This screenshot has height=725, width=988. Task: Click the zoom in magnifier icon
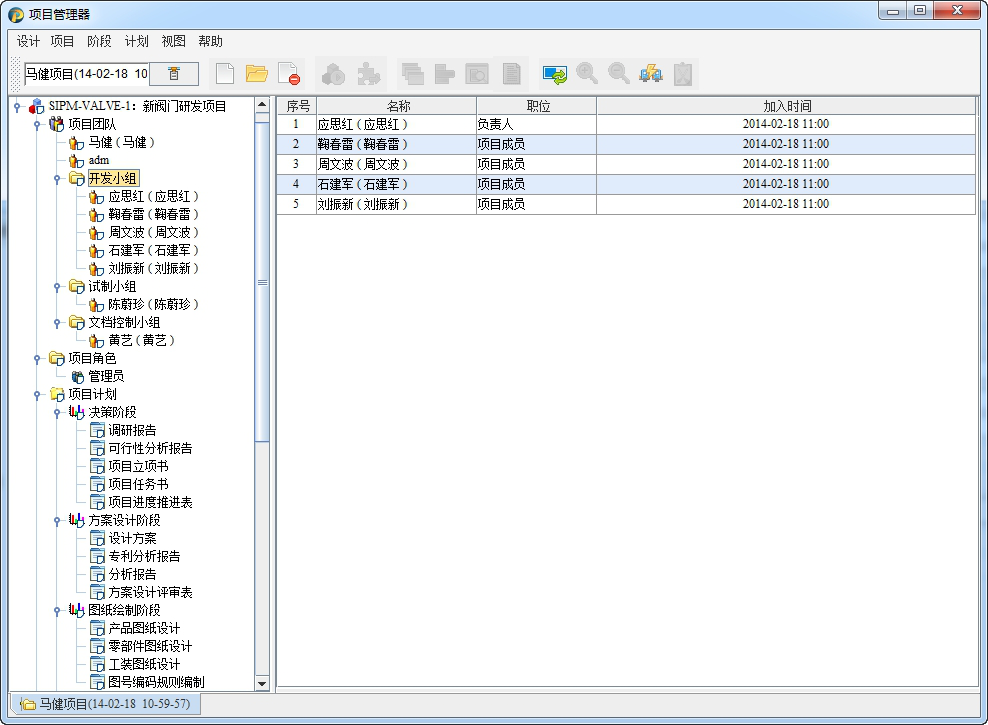587,74
